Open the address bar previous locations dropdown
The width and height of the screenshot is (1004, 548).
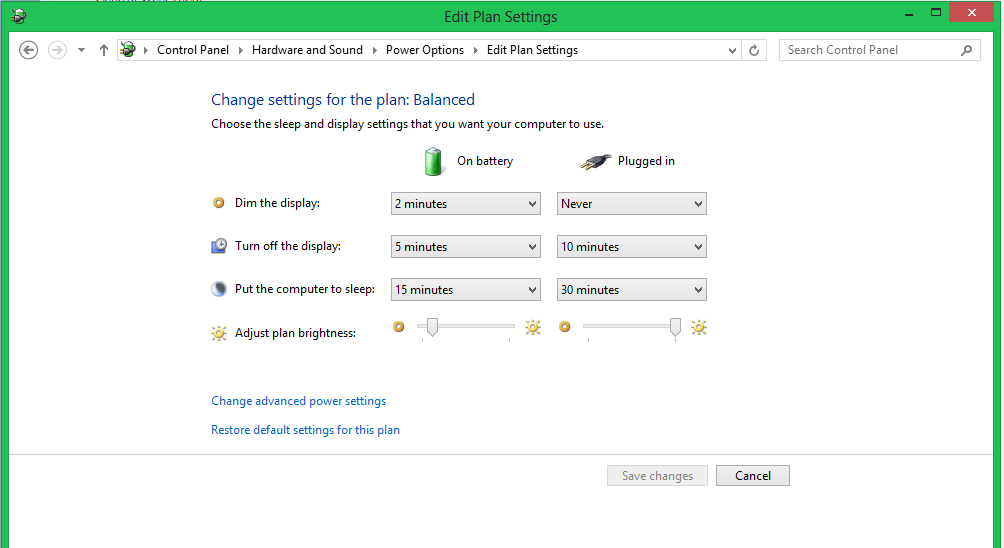(732, 50)
